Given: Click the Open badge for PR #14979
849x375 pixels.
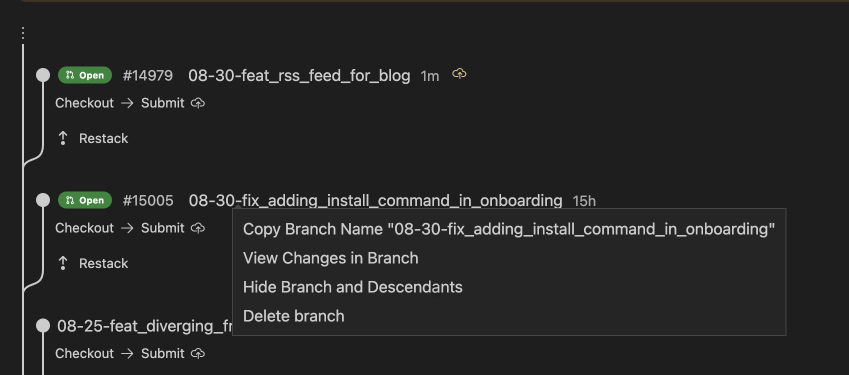Looking at the screenshot, I should pyautogui.click(x=85, y=75).
